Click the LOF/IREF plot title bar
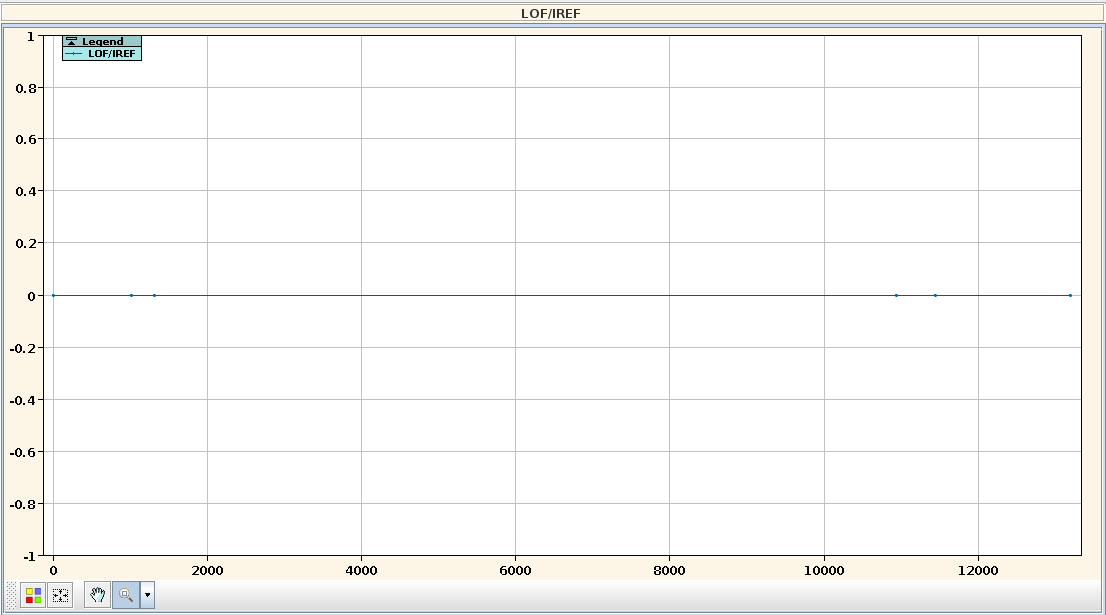1106x615 pixels. [x=551, y=13]
